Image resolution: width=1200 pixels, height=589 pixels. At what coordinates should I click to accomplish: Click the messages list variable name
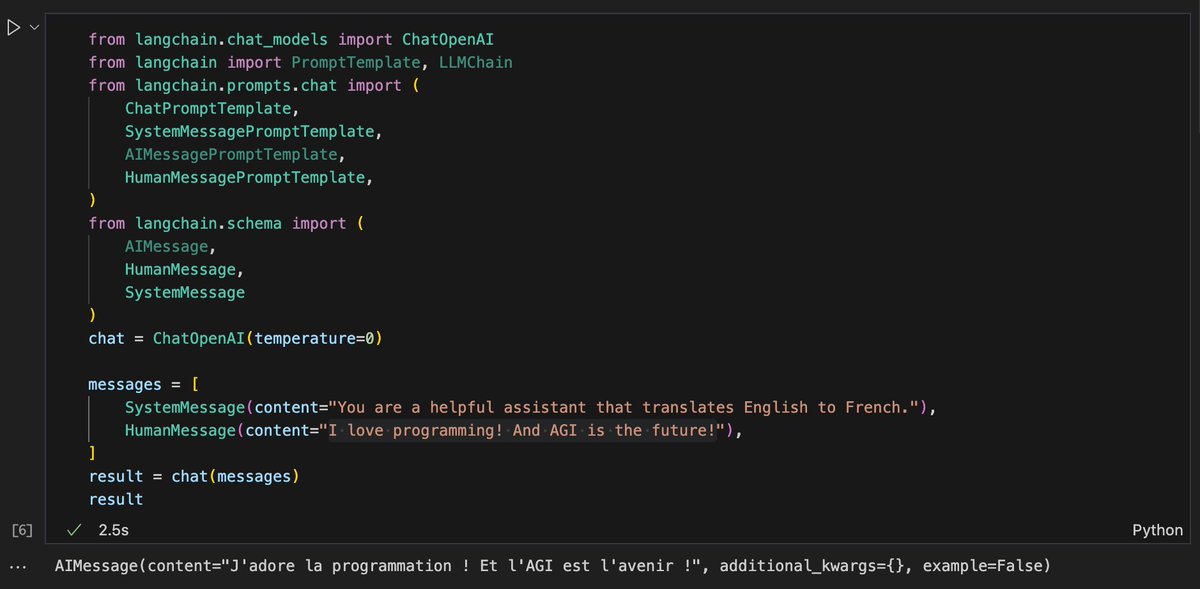[x=124, y=384]
